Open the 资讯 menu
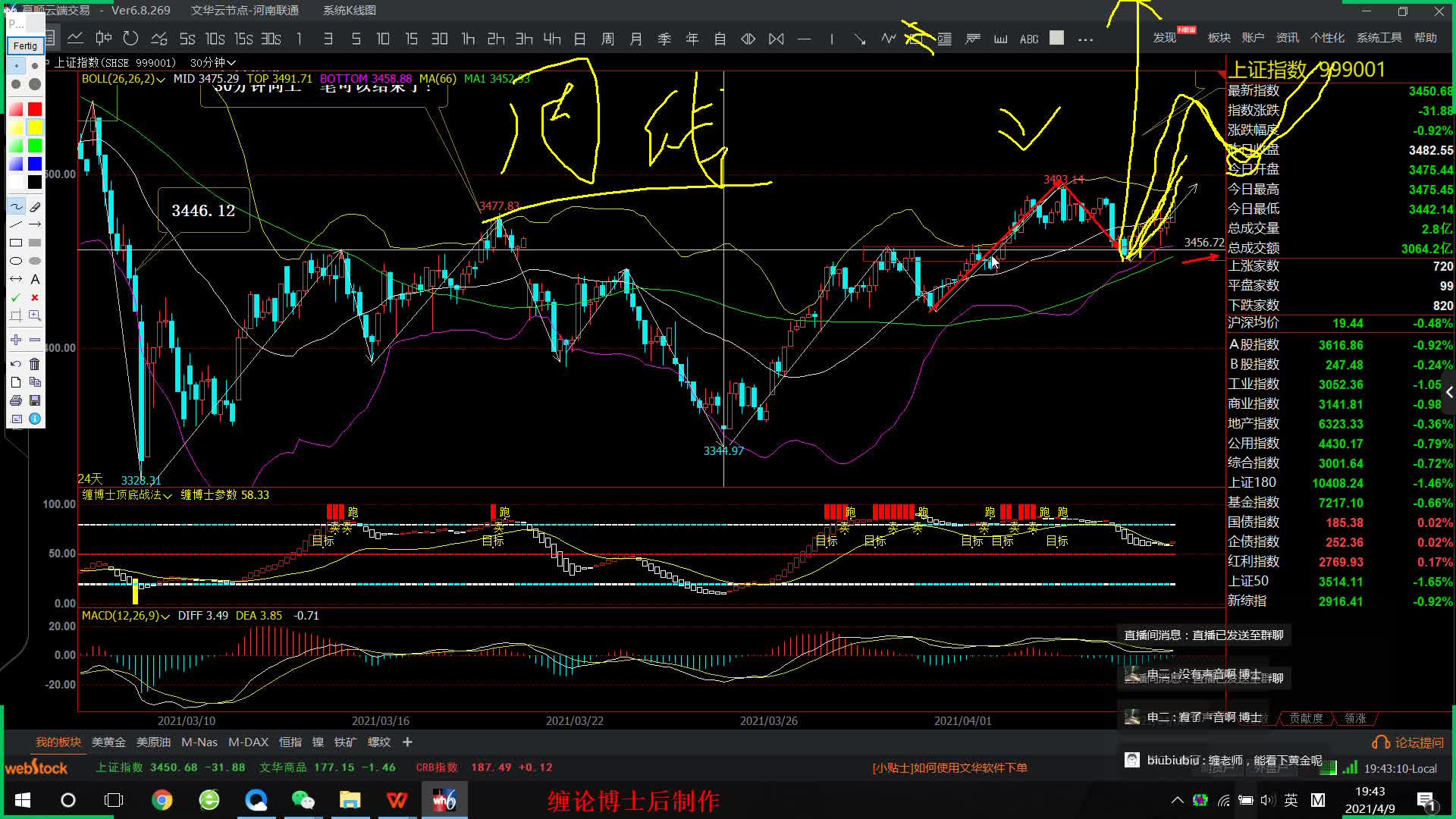Image resolution: width=1456 pixels, height=819 pixels. tap(1287, 37)
